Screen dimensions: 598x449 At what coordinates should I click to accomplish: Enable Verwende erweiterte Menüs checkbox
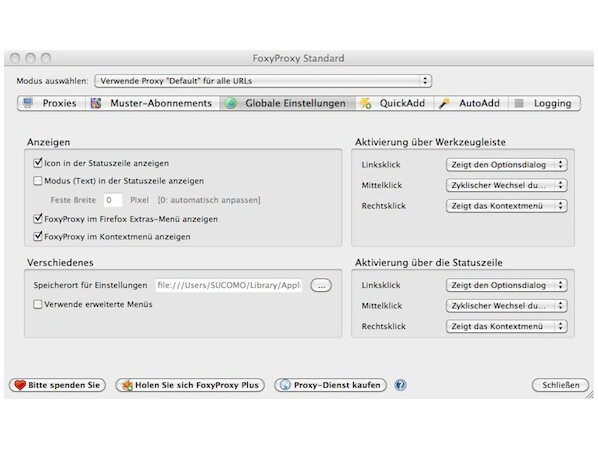coord(37,304)
